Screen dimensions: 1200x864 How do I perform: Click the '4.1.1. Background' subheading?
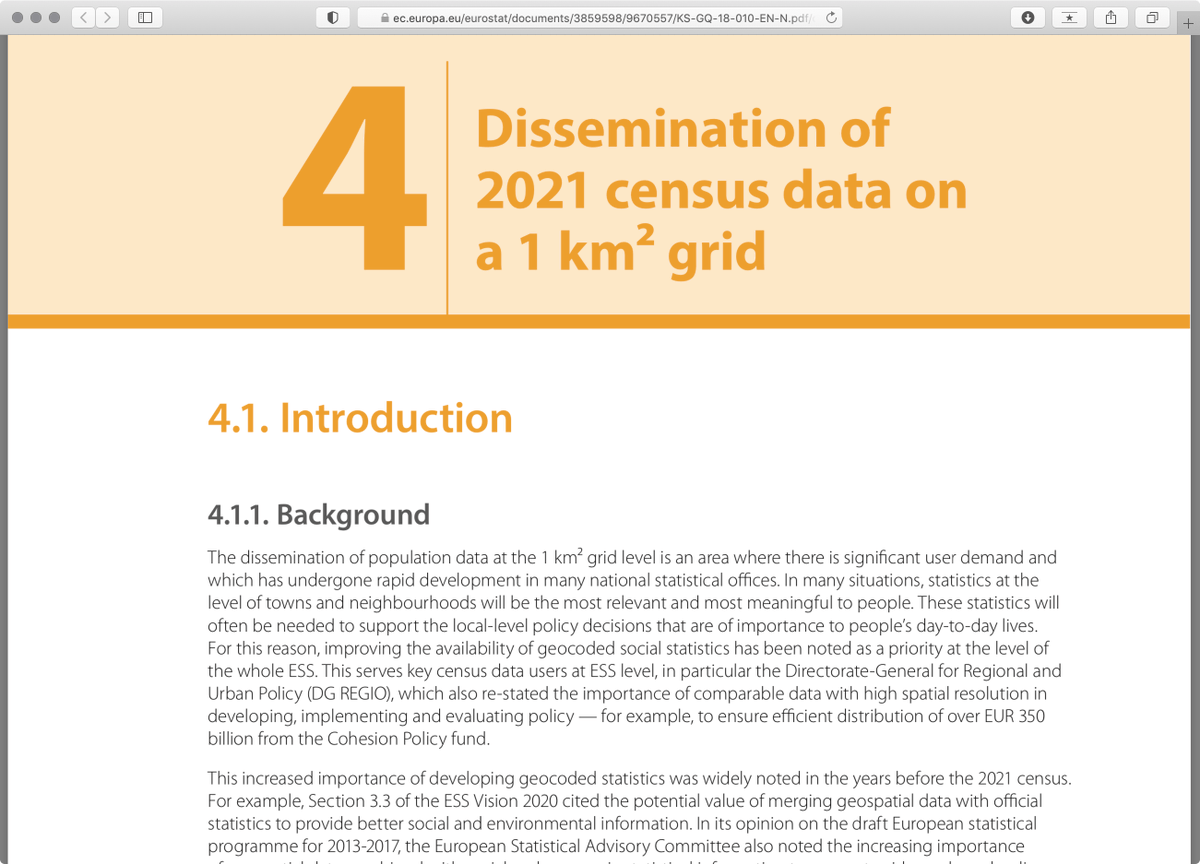(x=318, y=514)
